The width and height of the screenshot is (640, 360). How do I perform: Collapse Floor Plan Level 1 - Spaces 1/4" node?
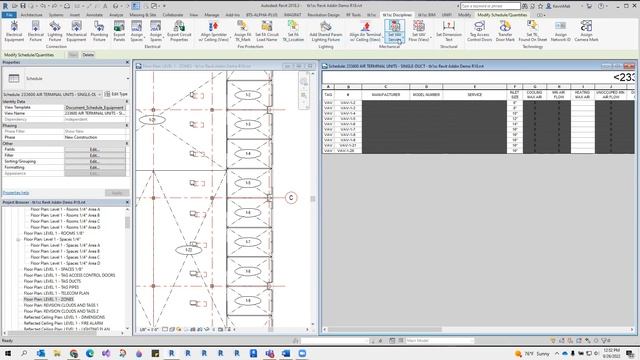click(x=18, y=239)
